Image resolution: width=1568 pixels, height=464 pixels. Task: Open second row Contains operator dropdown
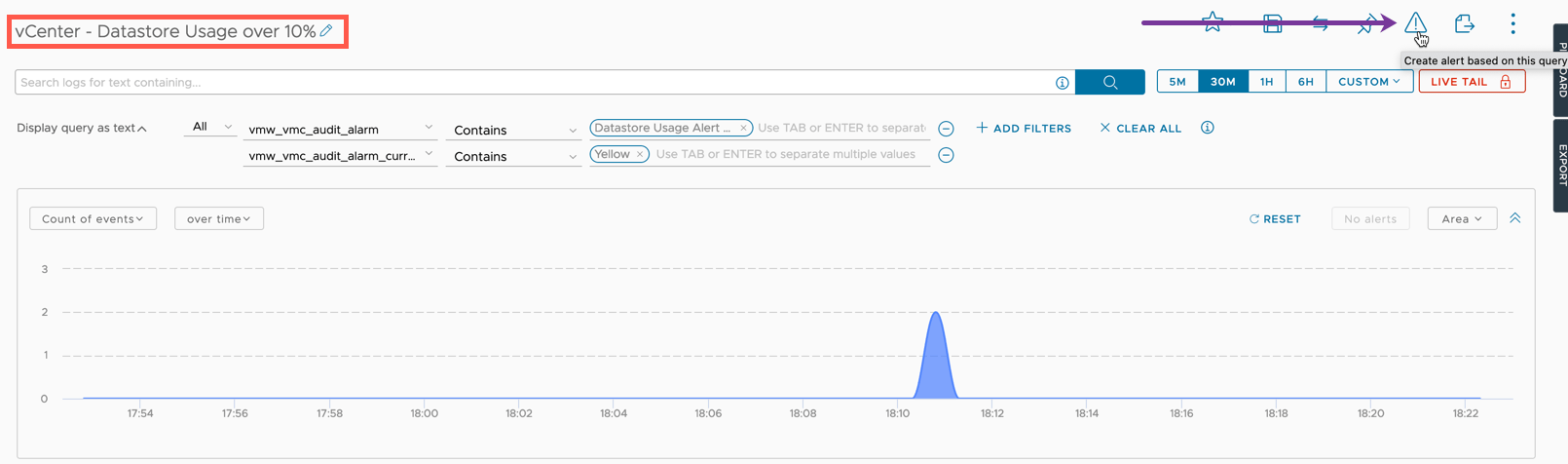click(514, 156)
